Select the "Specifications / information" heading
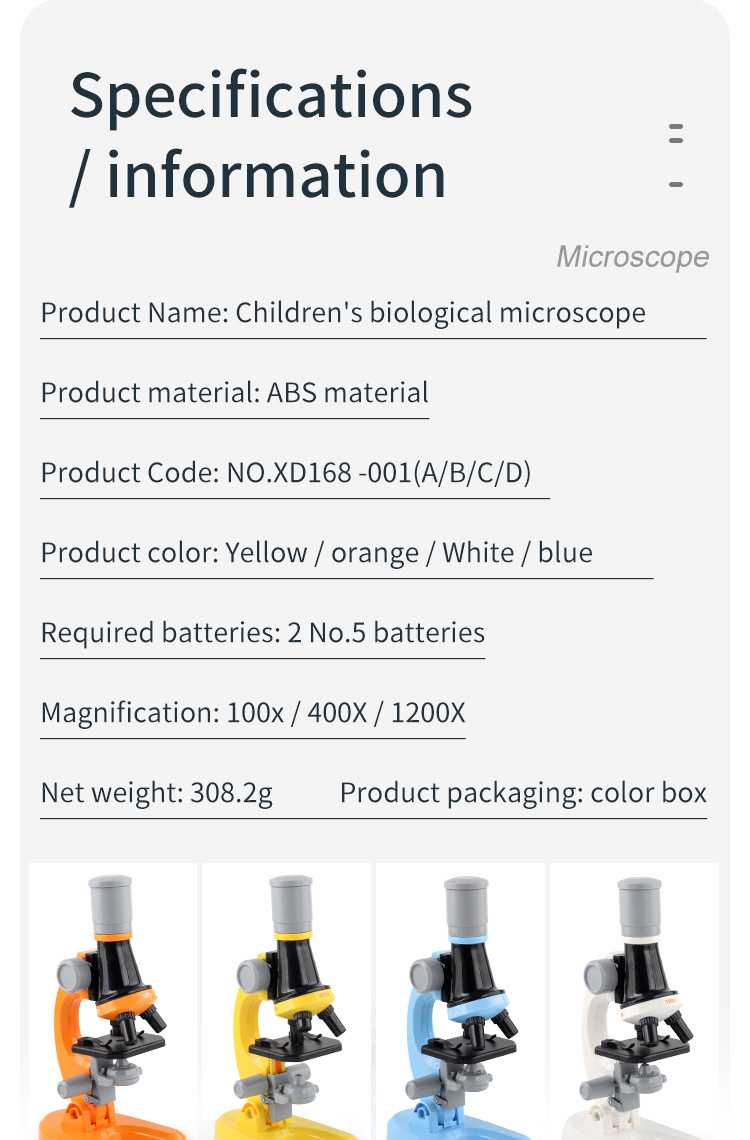 271,135
